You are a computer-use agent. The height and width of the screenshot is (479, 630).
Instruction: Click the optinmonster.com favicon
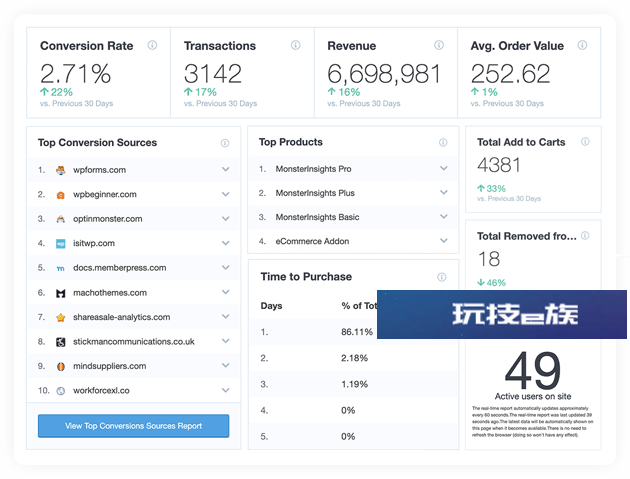click(61, 219)
